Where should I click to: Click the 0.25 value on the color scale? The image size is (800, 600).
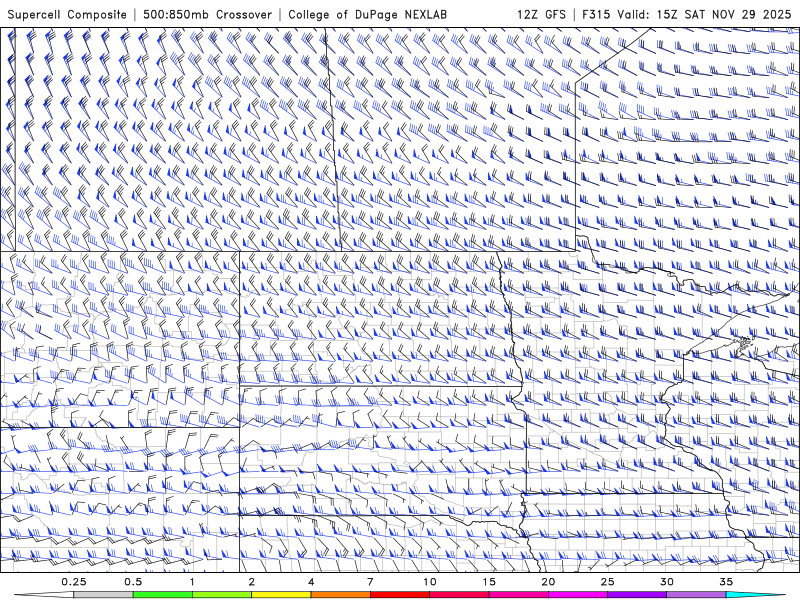(x=74, y=582)
